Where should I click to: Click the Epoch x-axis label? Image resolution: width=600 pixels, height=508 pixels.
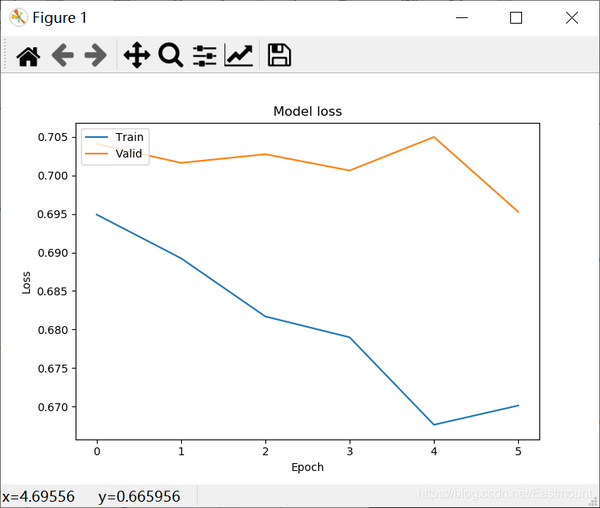click(x=308, y=467)
